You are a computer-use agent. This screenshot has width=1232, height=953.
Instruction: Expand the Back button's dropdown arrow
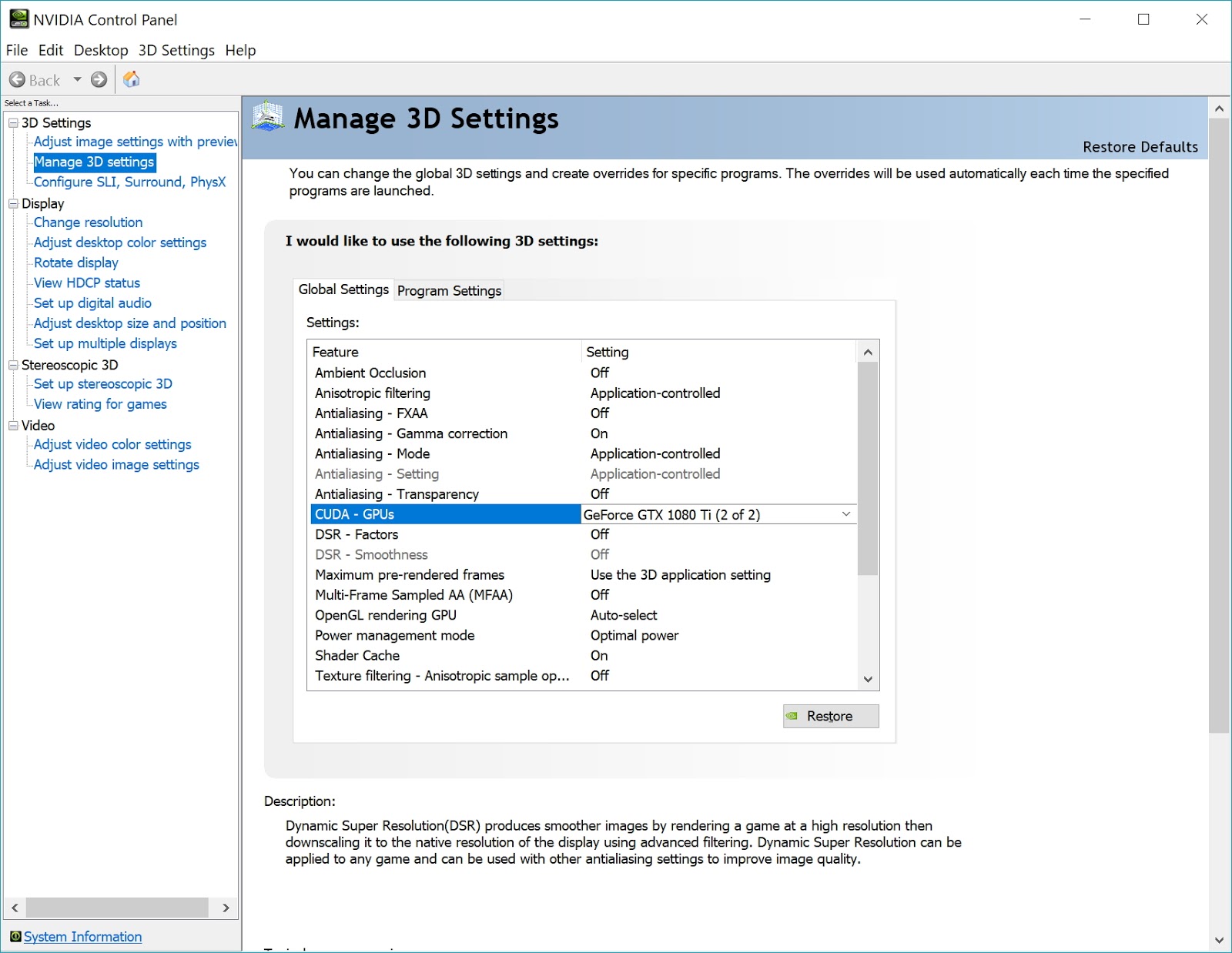(76, 79)
